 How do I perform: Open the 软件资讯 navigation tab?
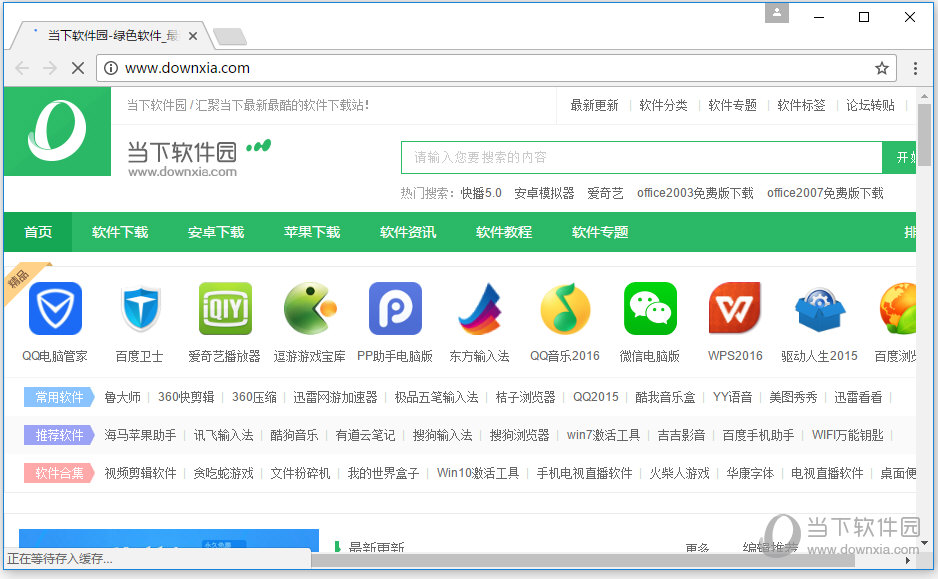(x=408, y=232)
